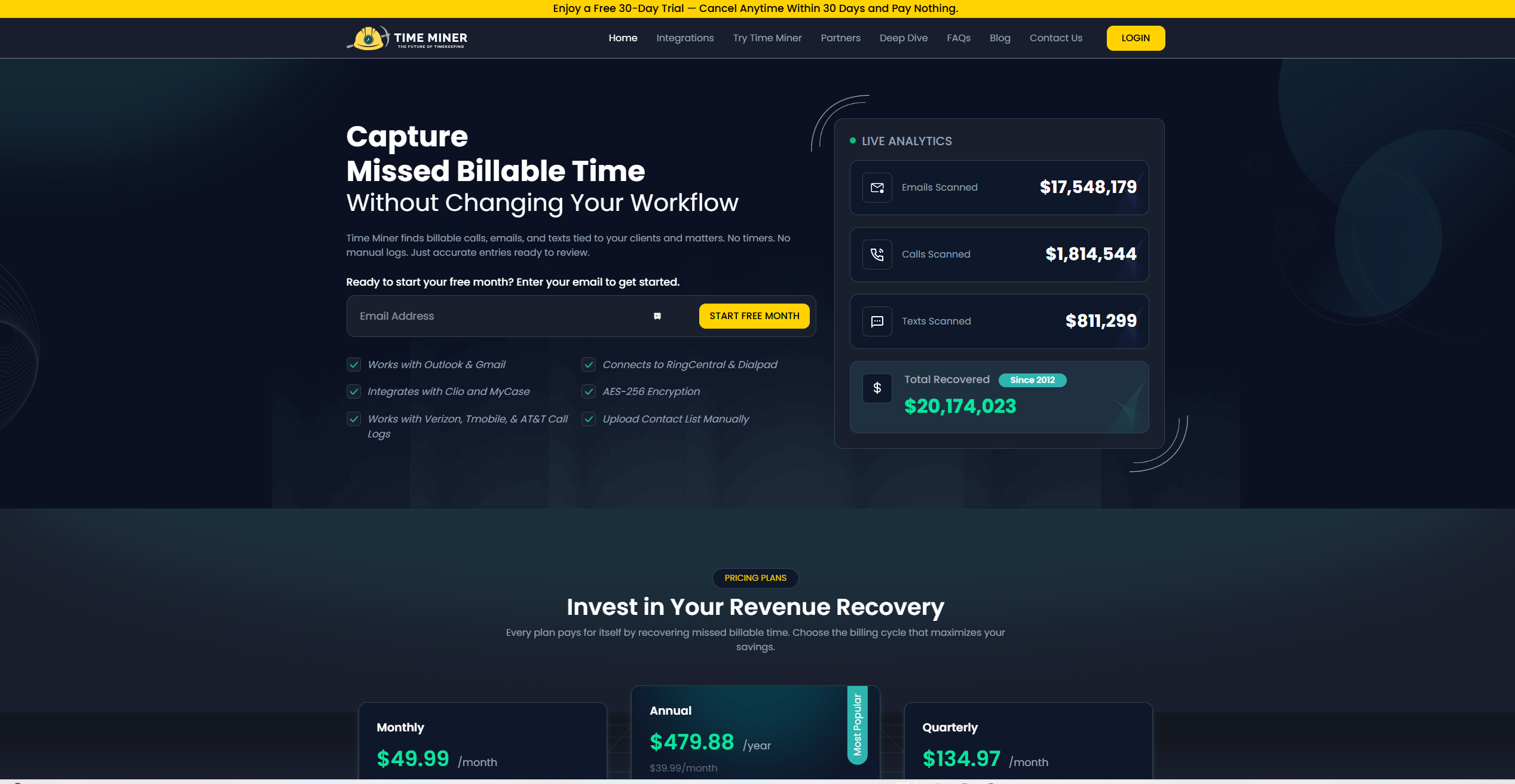Click the AES-256 Encryption checkmark
Screen dimensions: 1515x784
589,391
